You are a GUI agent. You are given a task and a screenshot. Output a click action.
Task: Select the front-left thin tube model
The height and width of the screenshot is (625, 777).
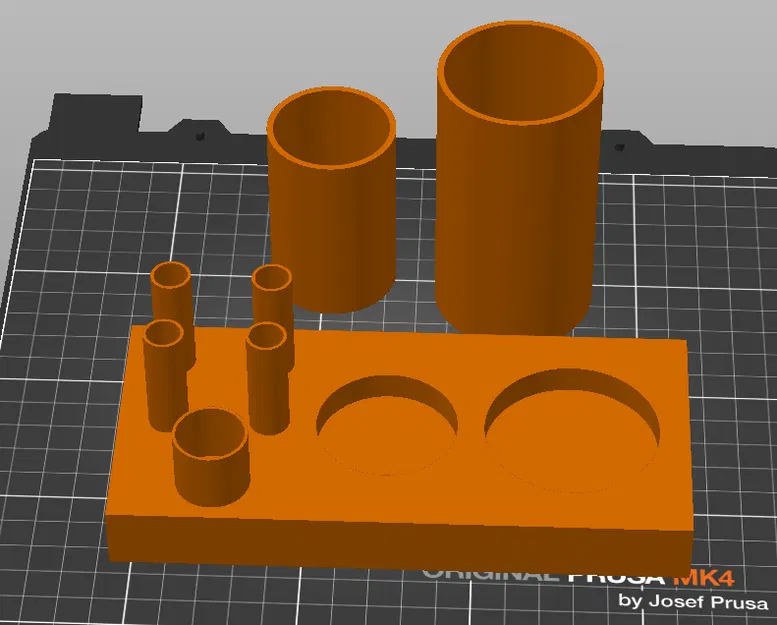(166, 377)
